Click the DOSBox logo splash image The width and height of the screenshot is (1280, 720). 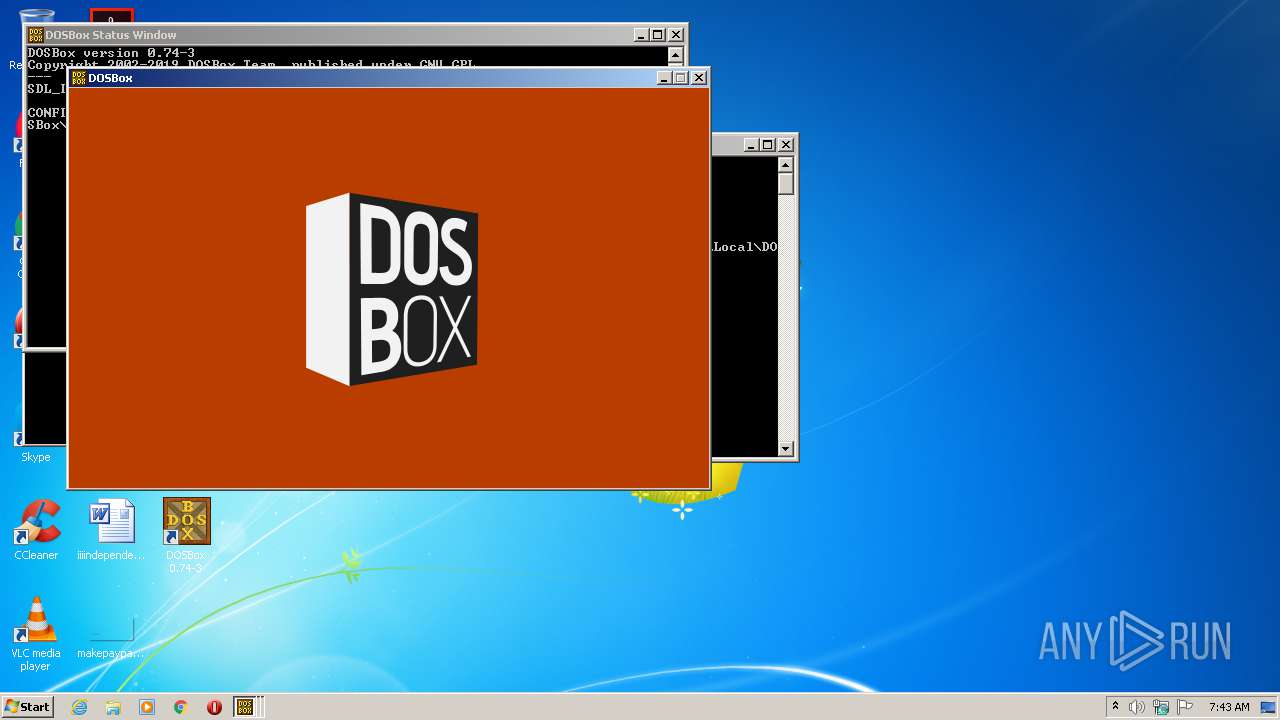pos(392,289)
